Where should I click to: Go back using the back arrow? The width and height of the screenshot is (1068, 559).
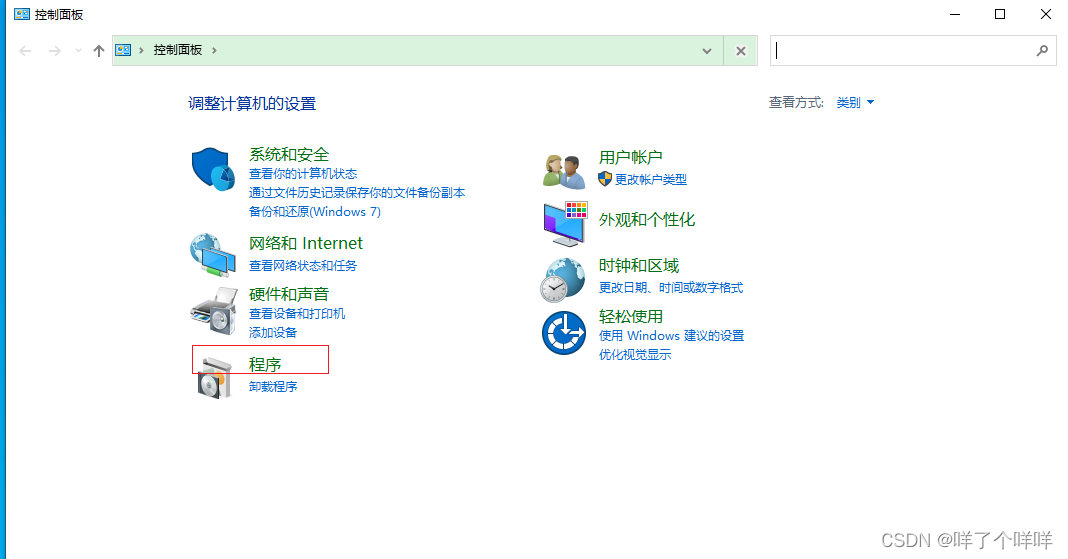25,50
